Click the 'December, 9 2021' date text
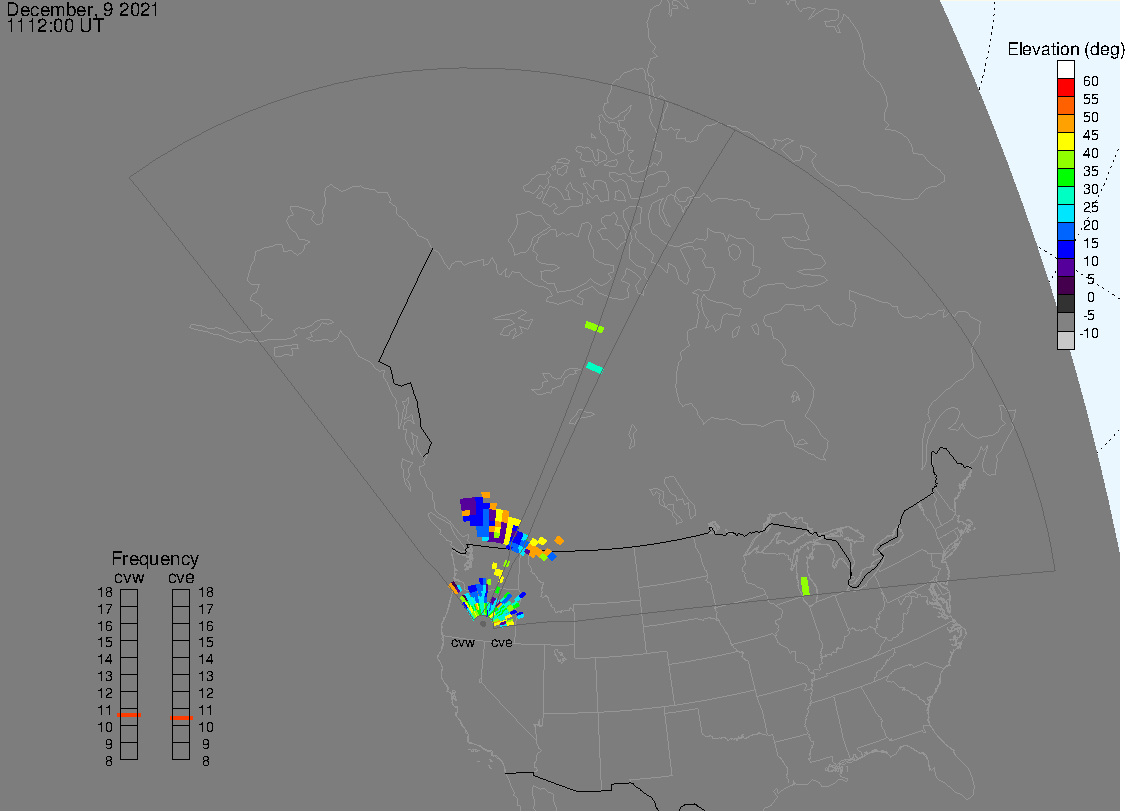The width and height of the screenshot is (1125, 811). (x=83, y=9)
